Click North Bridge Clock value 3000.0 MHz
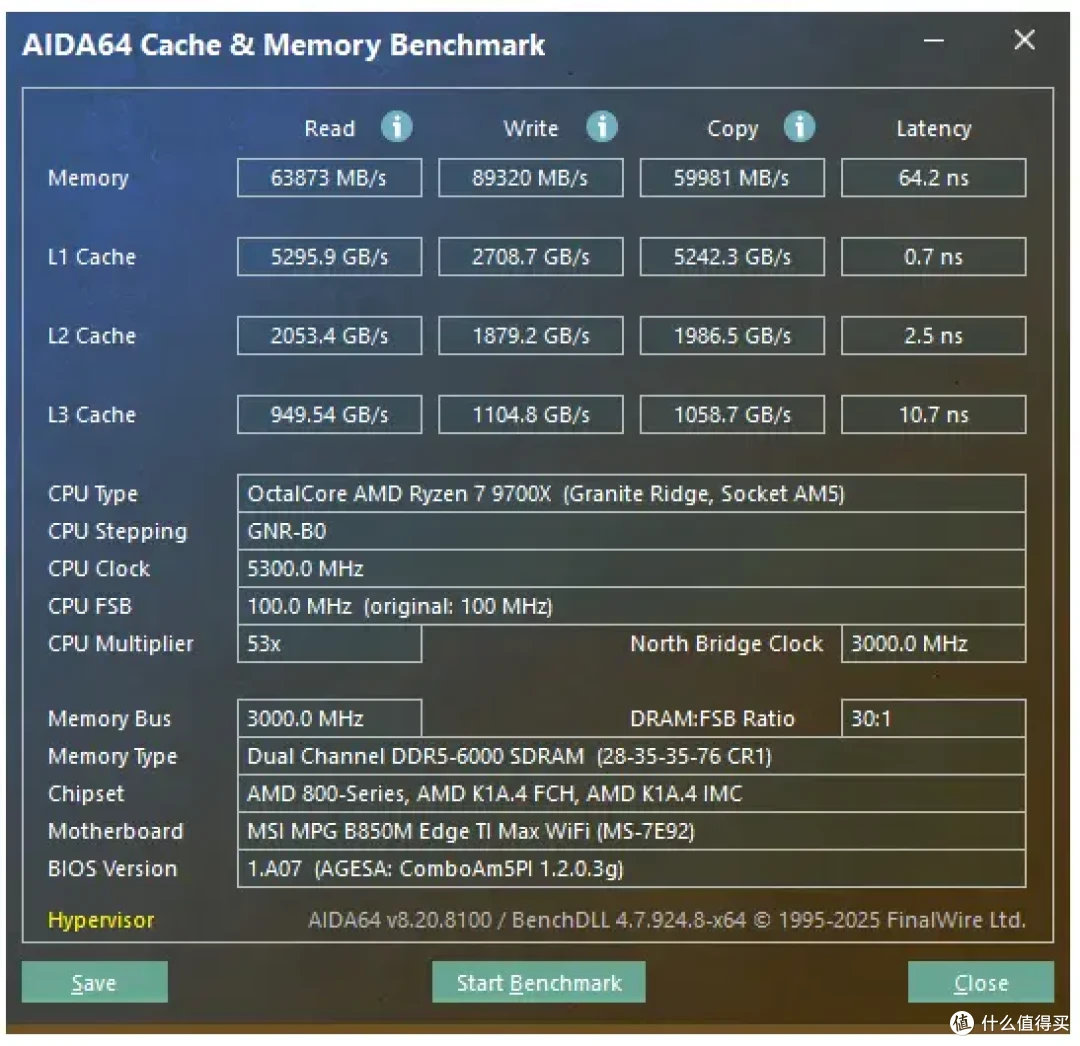 pos(933,643)
